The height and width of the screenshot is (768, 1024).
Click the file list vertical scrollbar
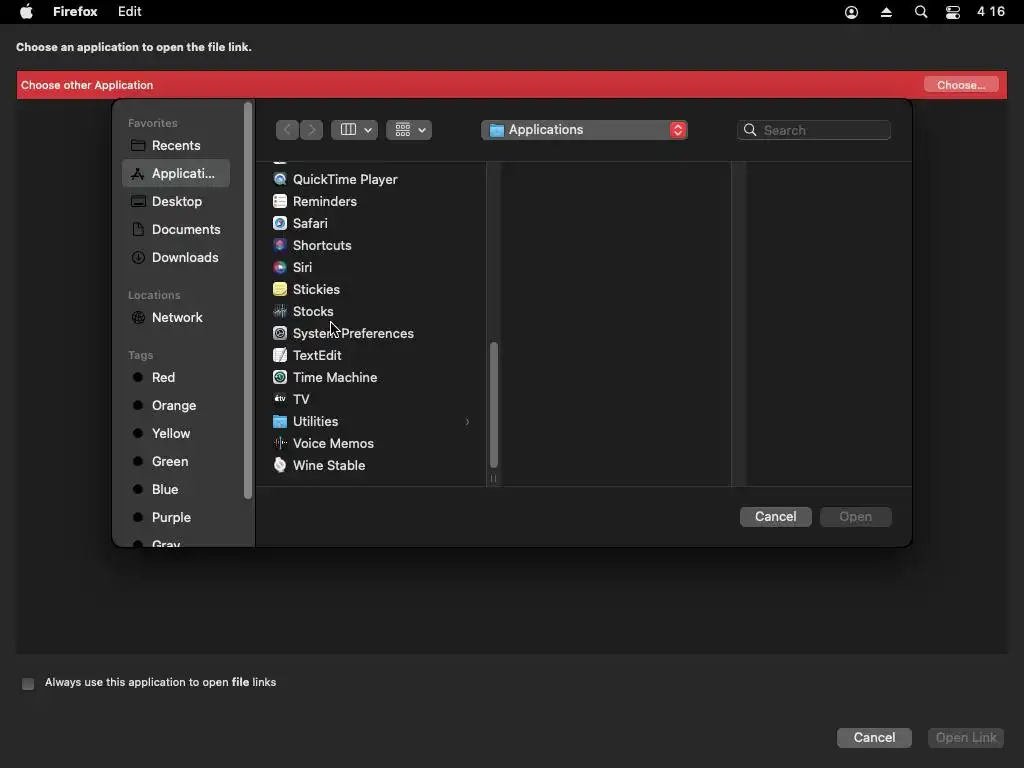coord(494,405)
